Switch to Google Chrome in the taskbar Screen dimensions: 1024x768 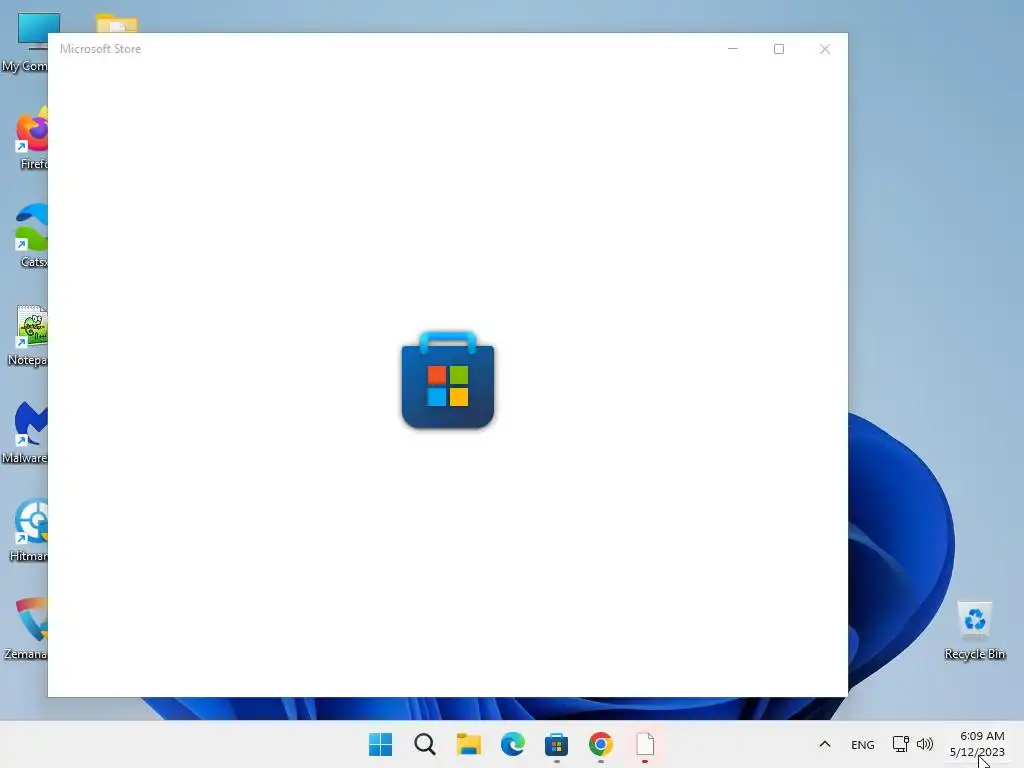601,744
